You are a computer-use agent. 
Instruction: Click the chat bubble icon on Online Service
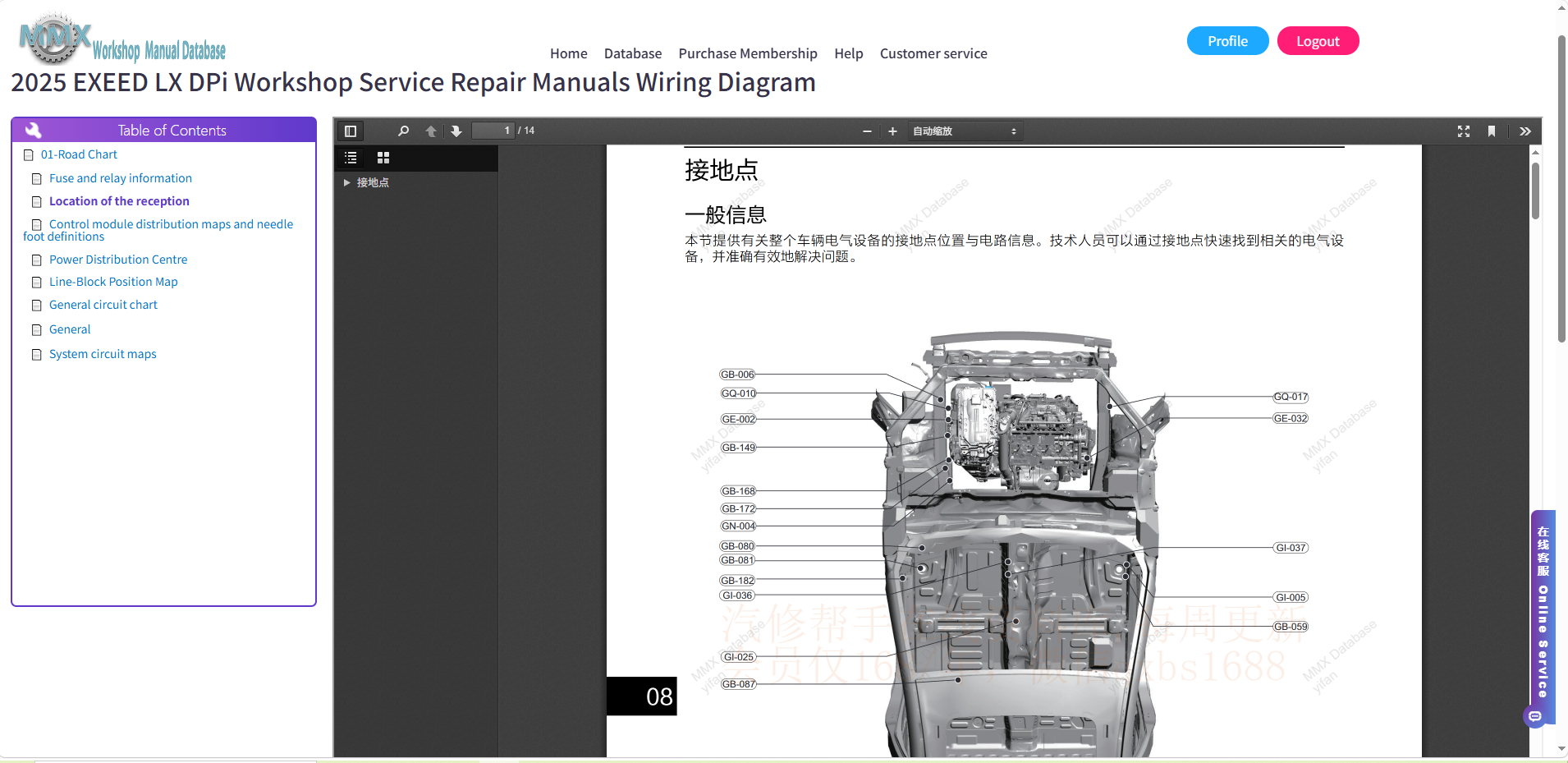click(x=1535, y=717)
